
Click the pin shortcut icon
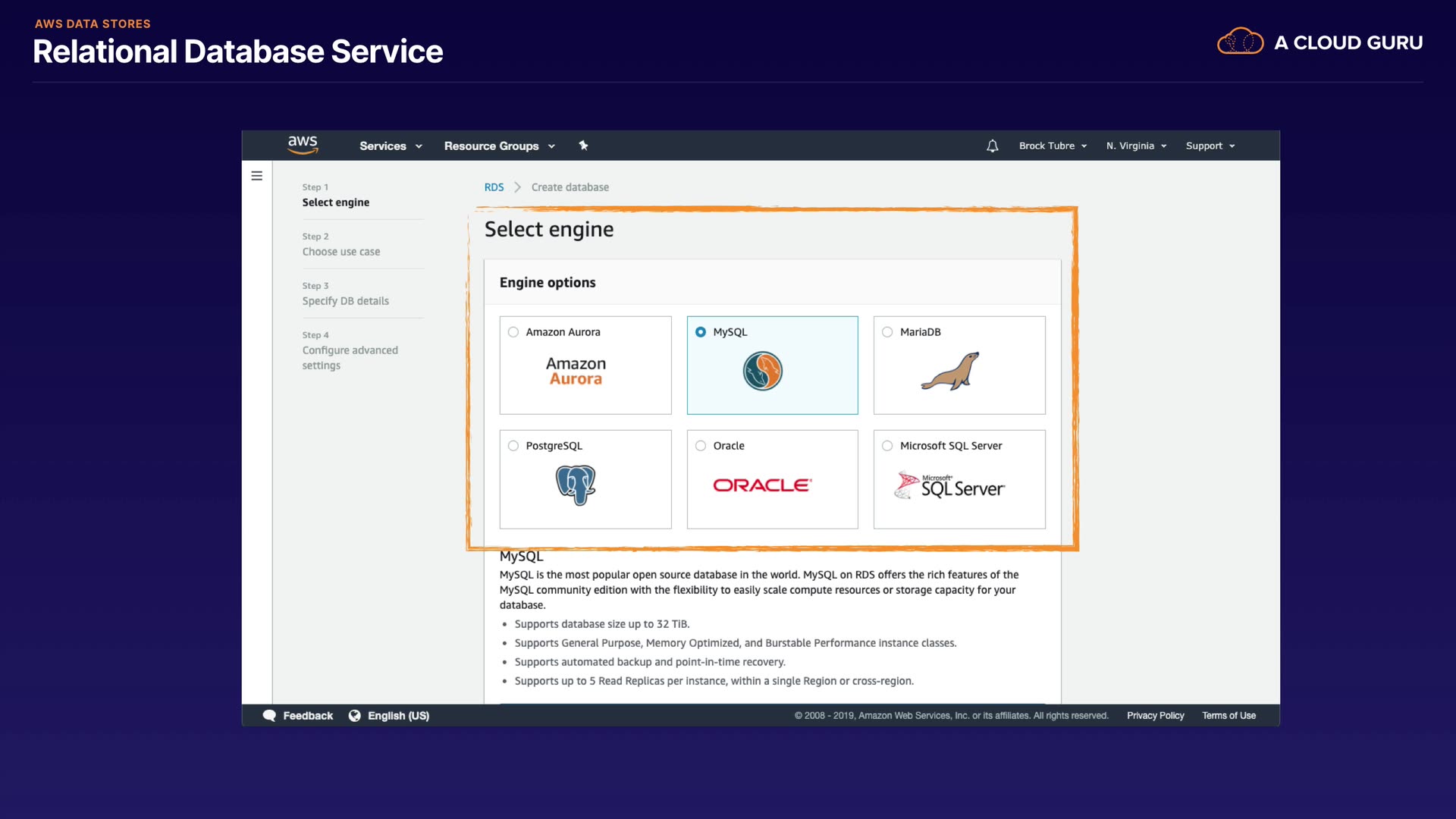(x=583, y=146)
